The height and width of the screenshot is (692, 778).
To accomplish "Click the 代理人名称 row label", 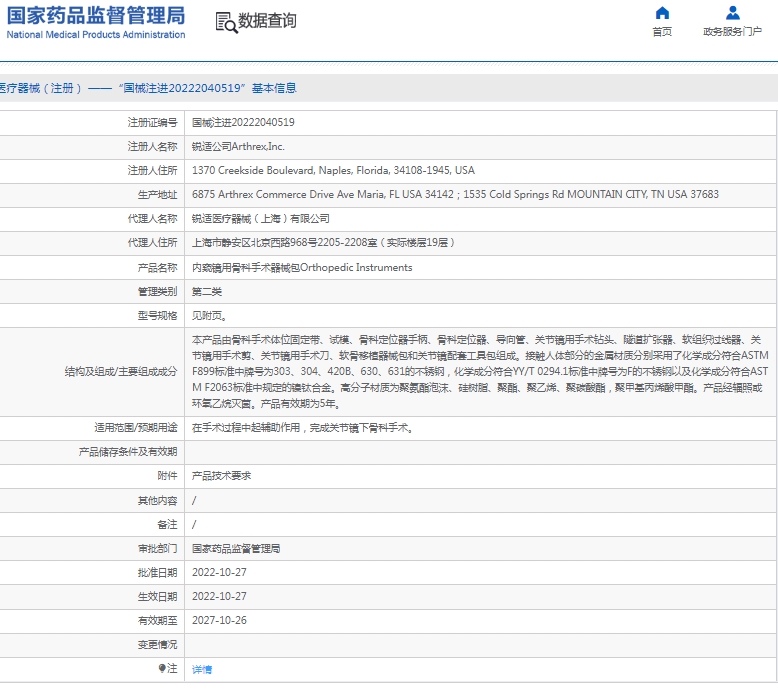I will 152,219.
